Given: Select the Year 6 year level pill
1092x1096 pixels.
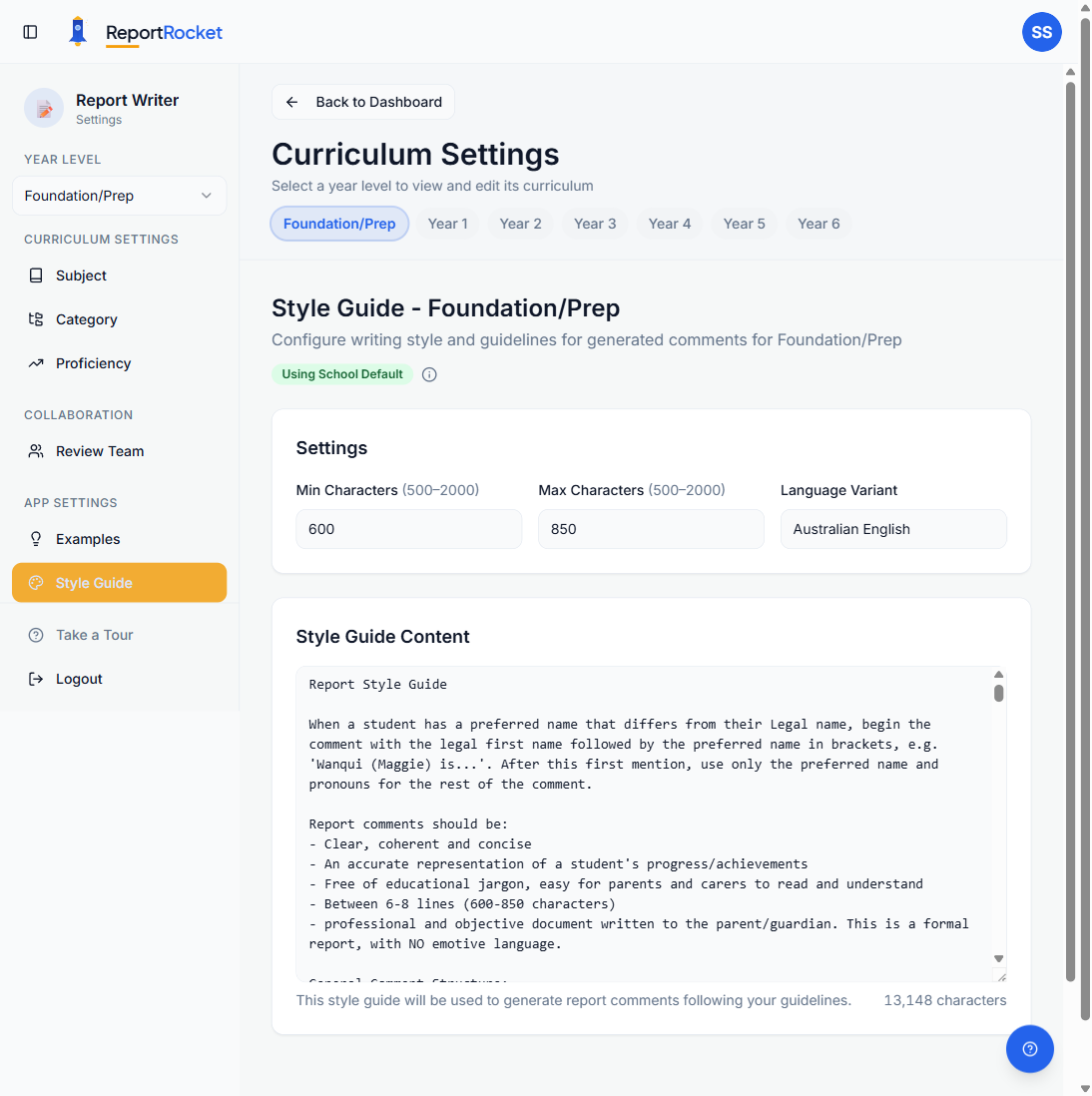Looking at the screenshot, I should point(818,224).
